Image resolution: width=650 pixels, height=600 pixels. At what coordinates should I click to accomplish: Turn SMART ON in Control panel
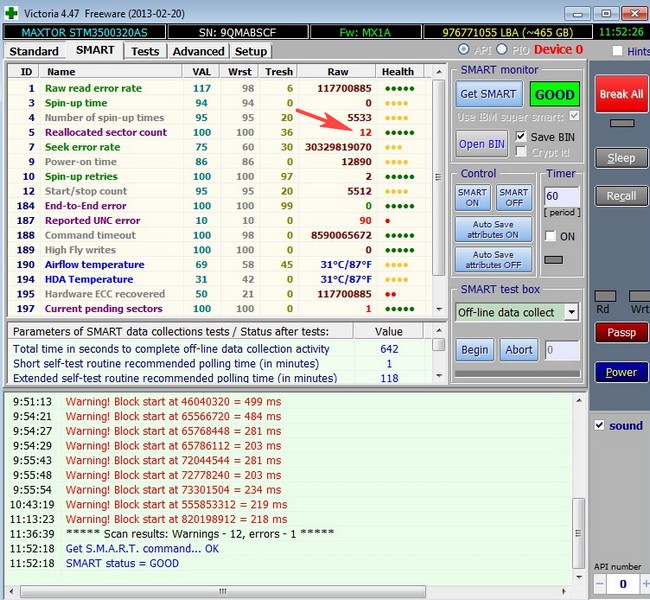(x=472, y=197)
